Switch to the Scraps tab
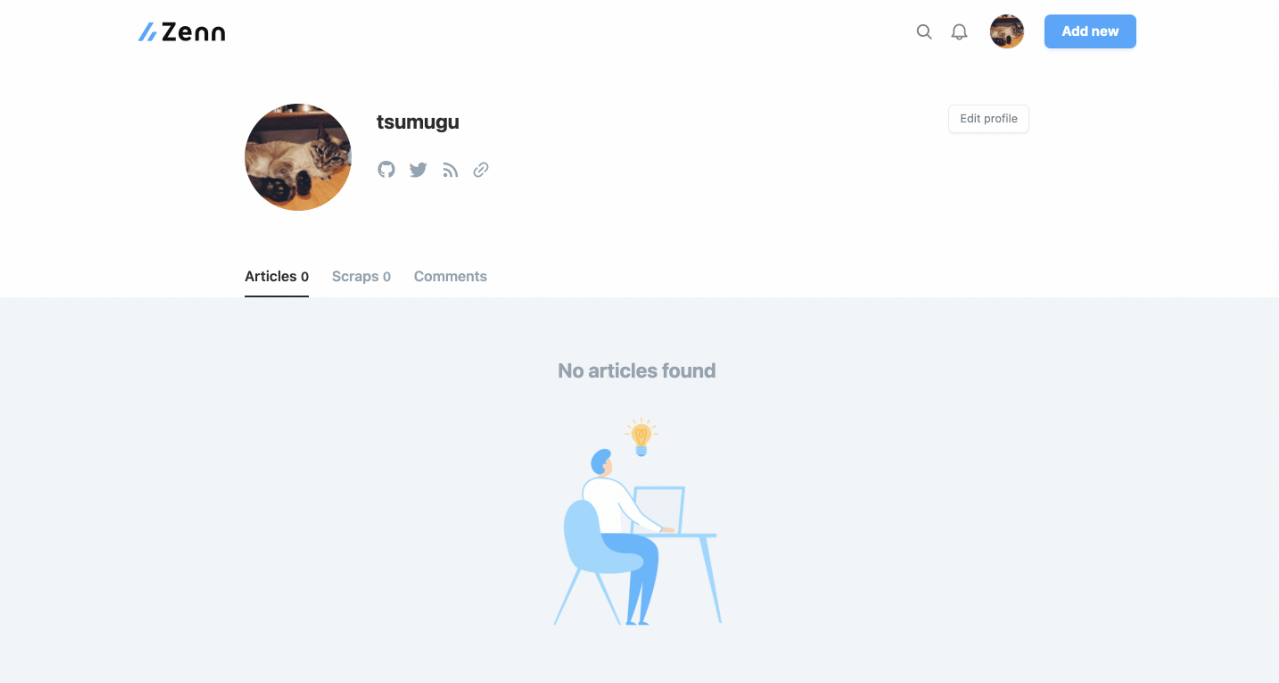This screenshot has height=683, width=1279. pos(361,277)
